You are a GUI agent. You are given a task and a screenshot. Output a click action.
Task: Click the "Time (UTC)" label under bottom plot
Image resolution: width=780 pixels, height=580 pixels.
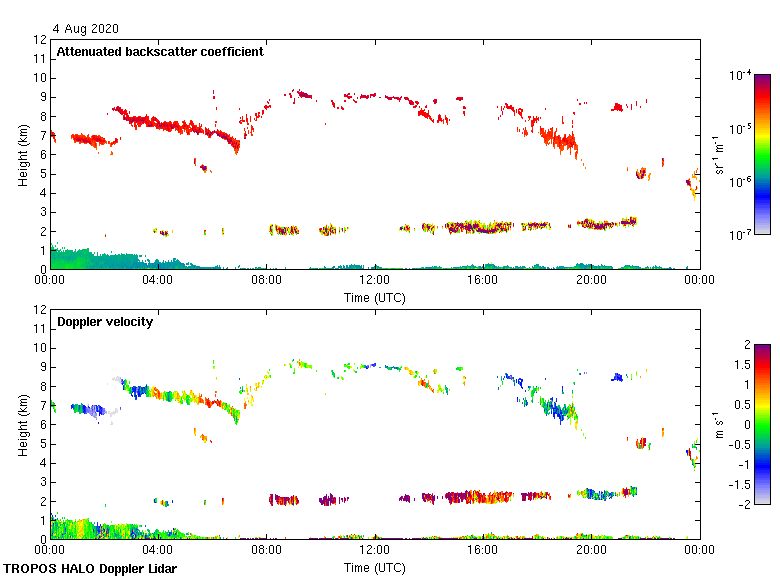[374, 567]
